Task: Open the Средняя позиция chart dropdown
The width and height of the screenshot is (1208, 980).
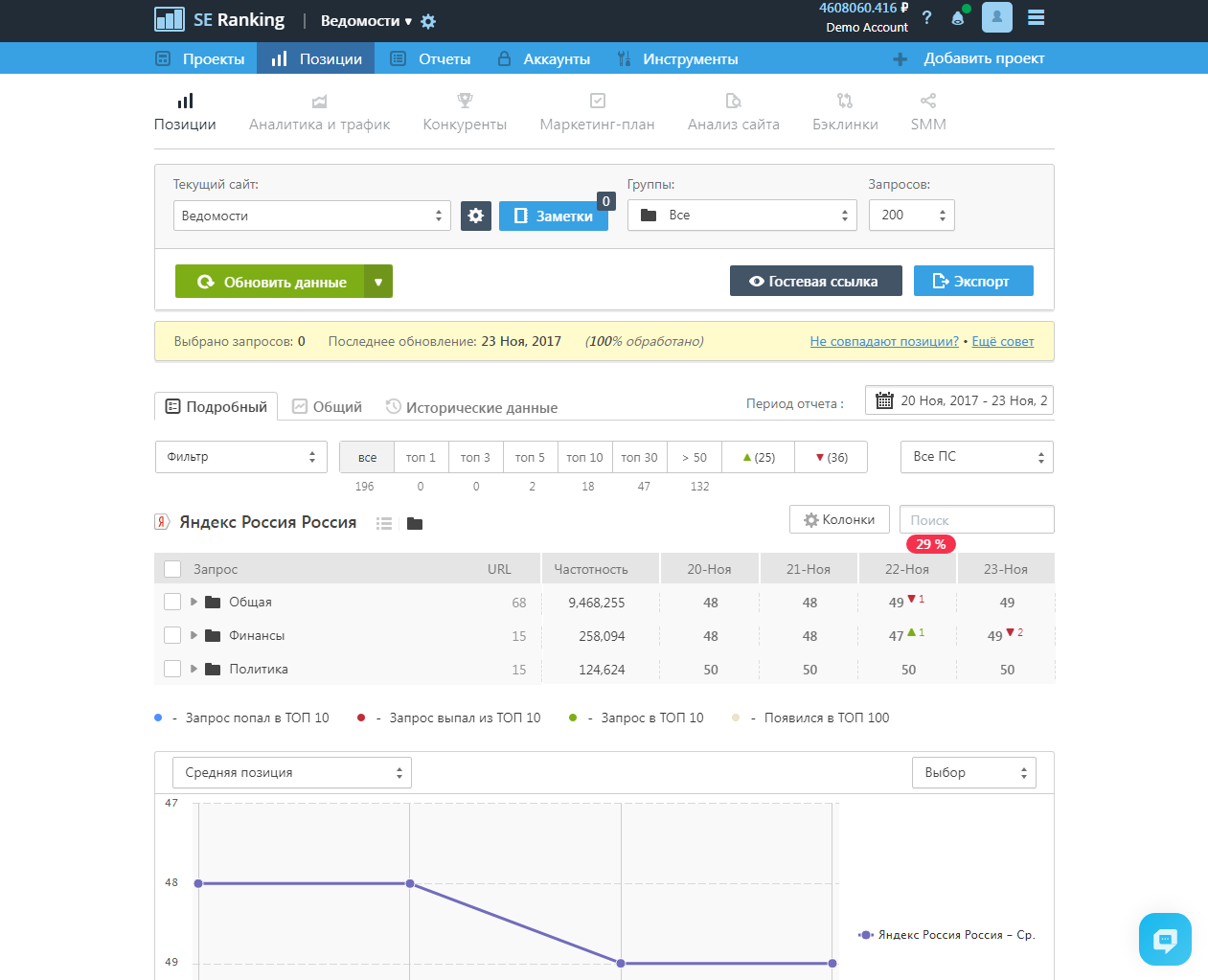Action: tap(292, 772)
